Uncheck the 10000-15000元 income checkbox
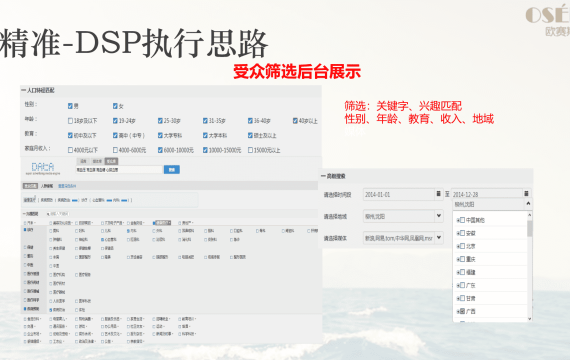The height and width of the screenshot is (360, 570). (205, 150)
